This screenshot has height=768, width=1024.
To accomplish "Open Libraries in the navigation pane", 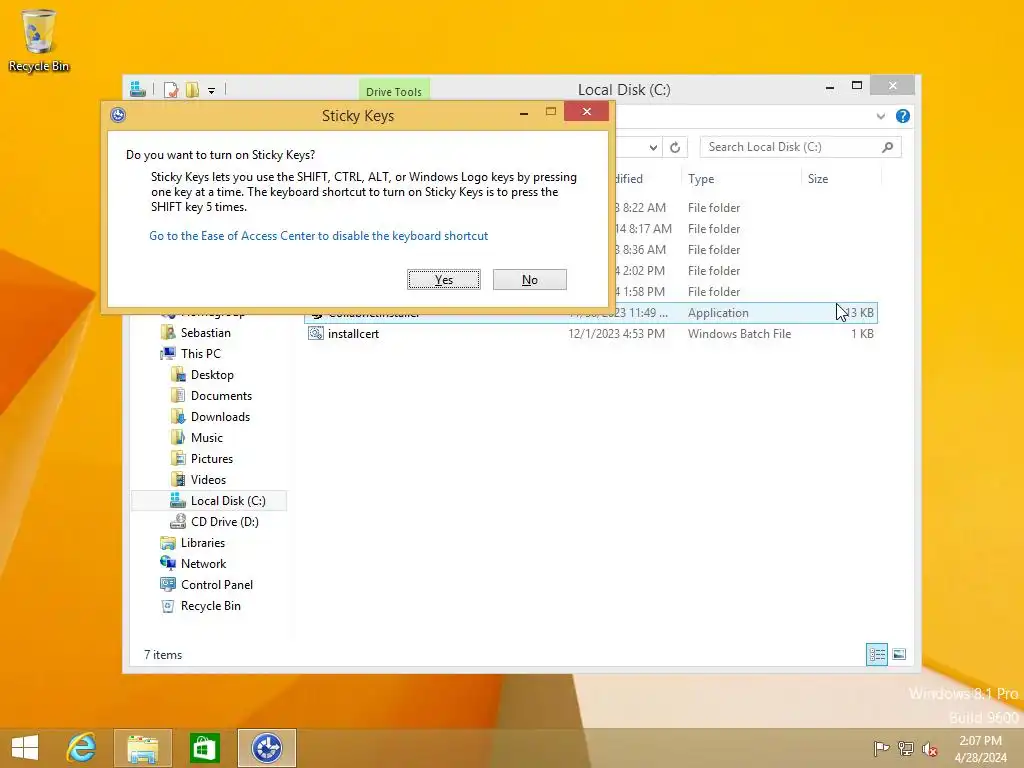I will (202, 543).
